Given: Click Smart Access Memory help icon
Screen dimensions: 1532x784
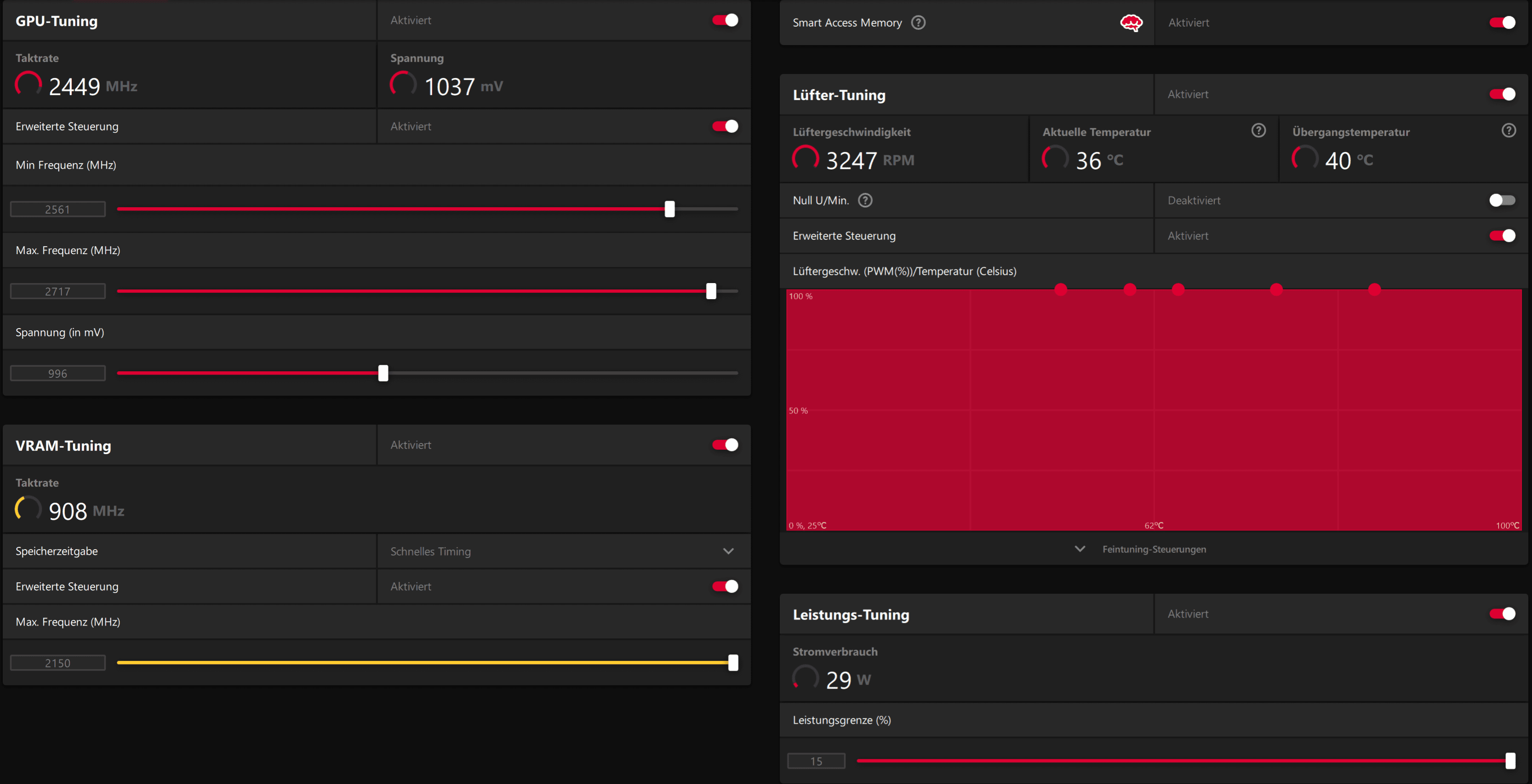Looking at the screenshot, I should 918,23.
